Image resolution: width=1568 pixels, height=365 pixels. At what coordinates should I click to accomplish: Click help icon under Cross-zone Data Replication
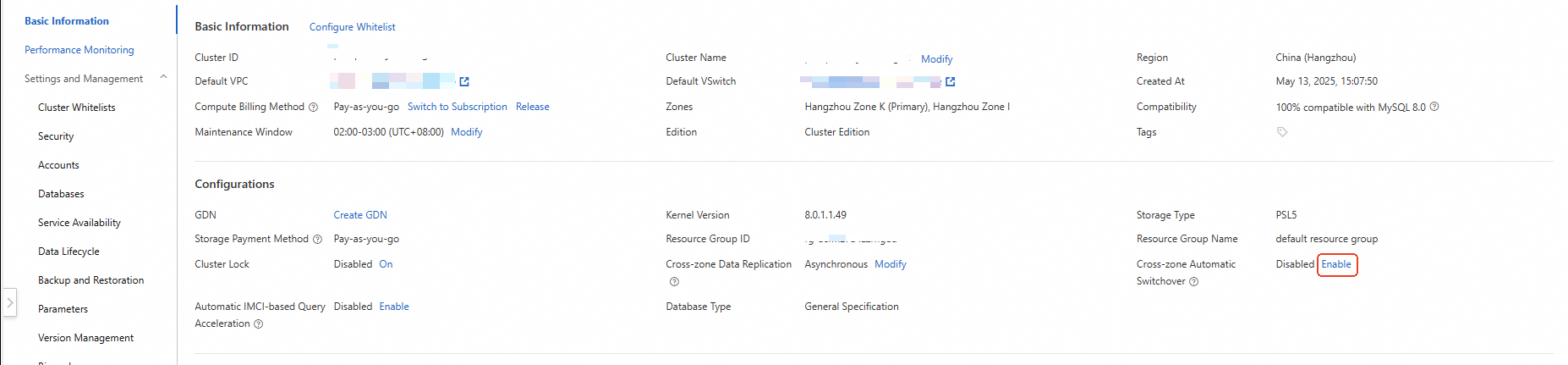[x=674, y=282]
